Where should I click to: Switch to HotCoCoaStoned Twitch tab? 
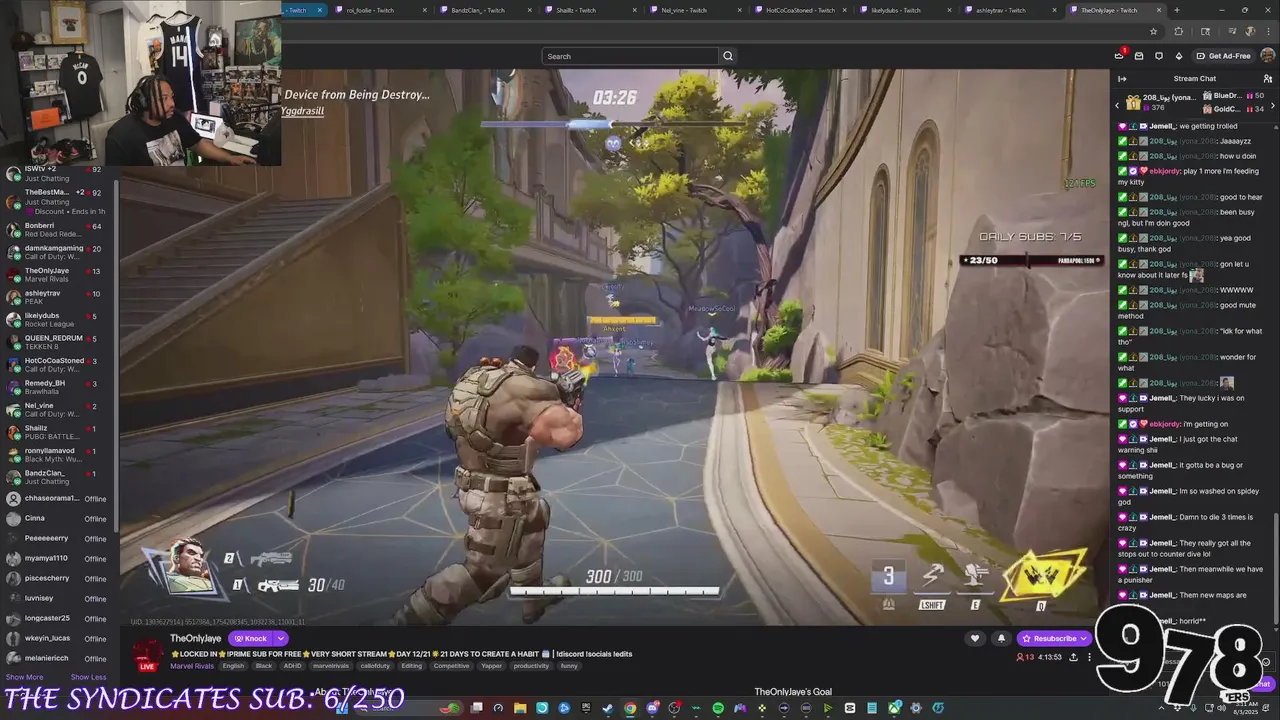801,10
